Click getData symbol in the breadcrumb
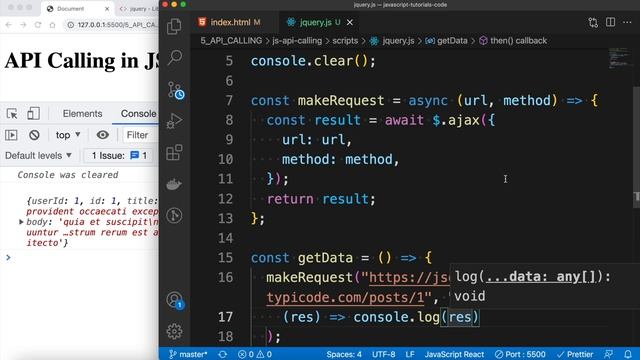 pos(447,41)
